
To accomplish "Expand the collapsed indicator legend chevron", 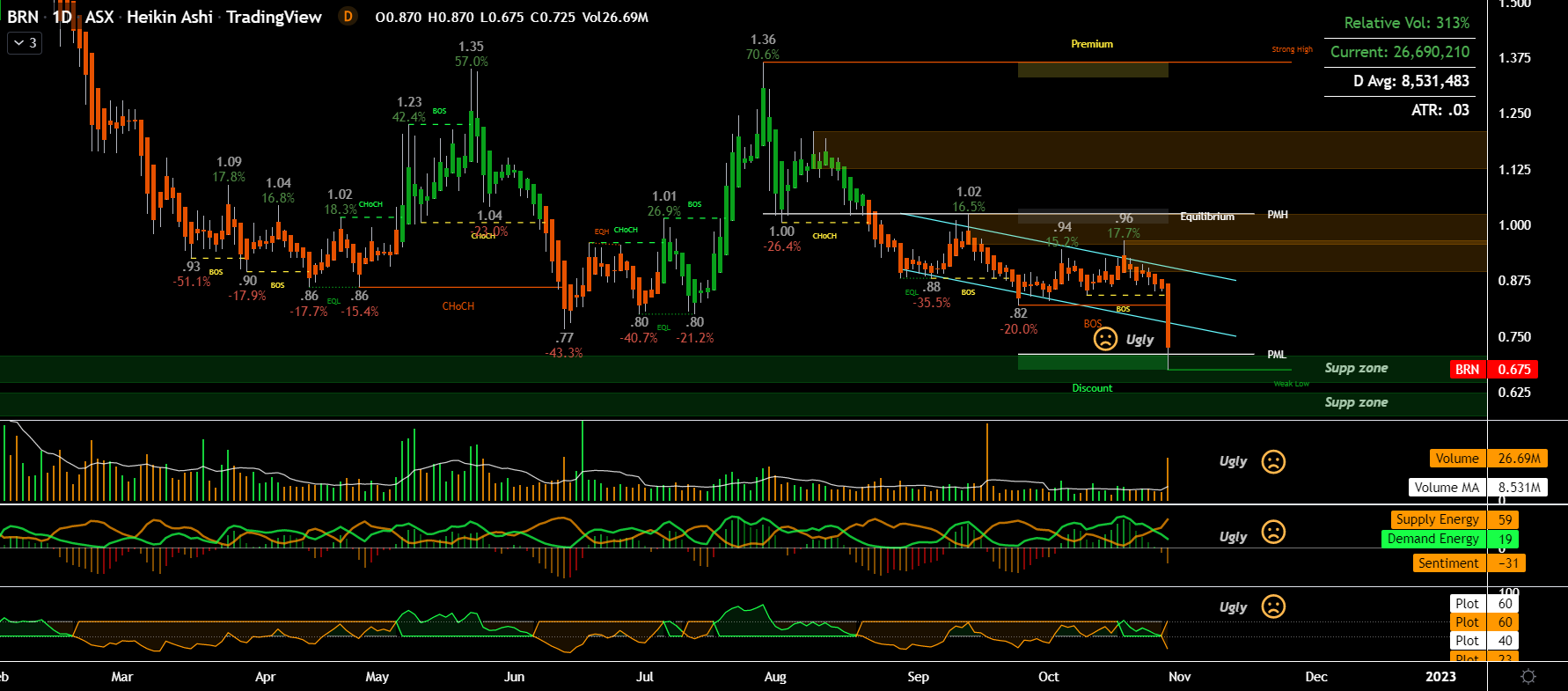I will [x=24, y=42].
